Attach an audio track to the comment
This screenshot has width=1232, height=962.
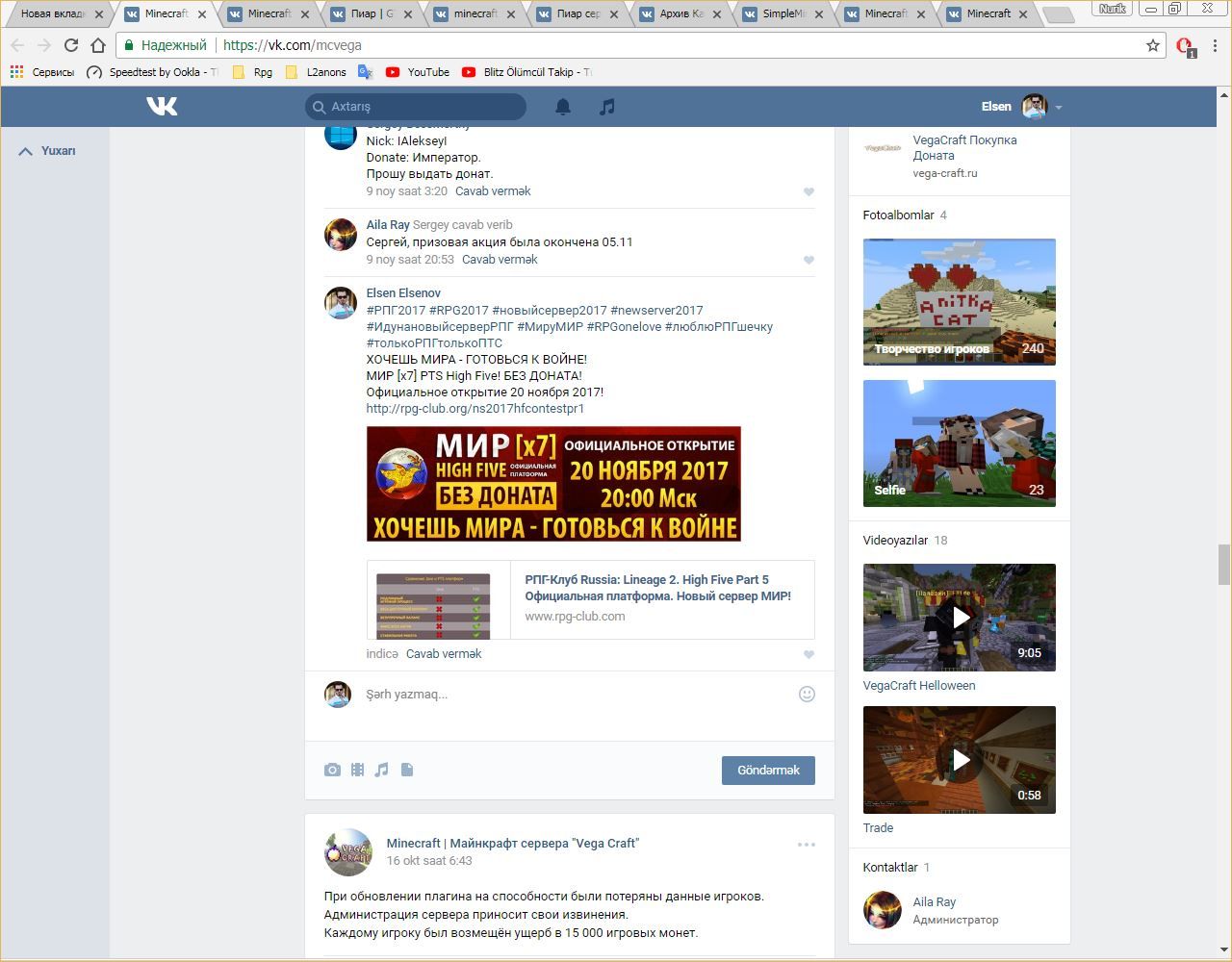pos(382,770)
